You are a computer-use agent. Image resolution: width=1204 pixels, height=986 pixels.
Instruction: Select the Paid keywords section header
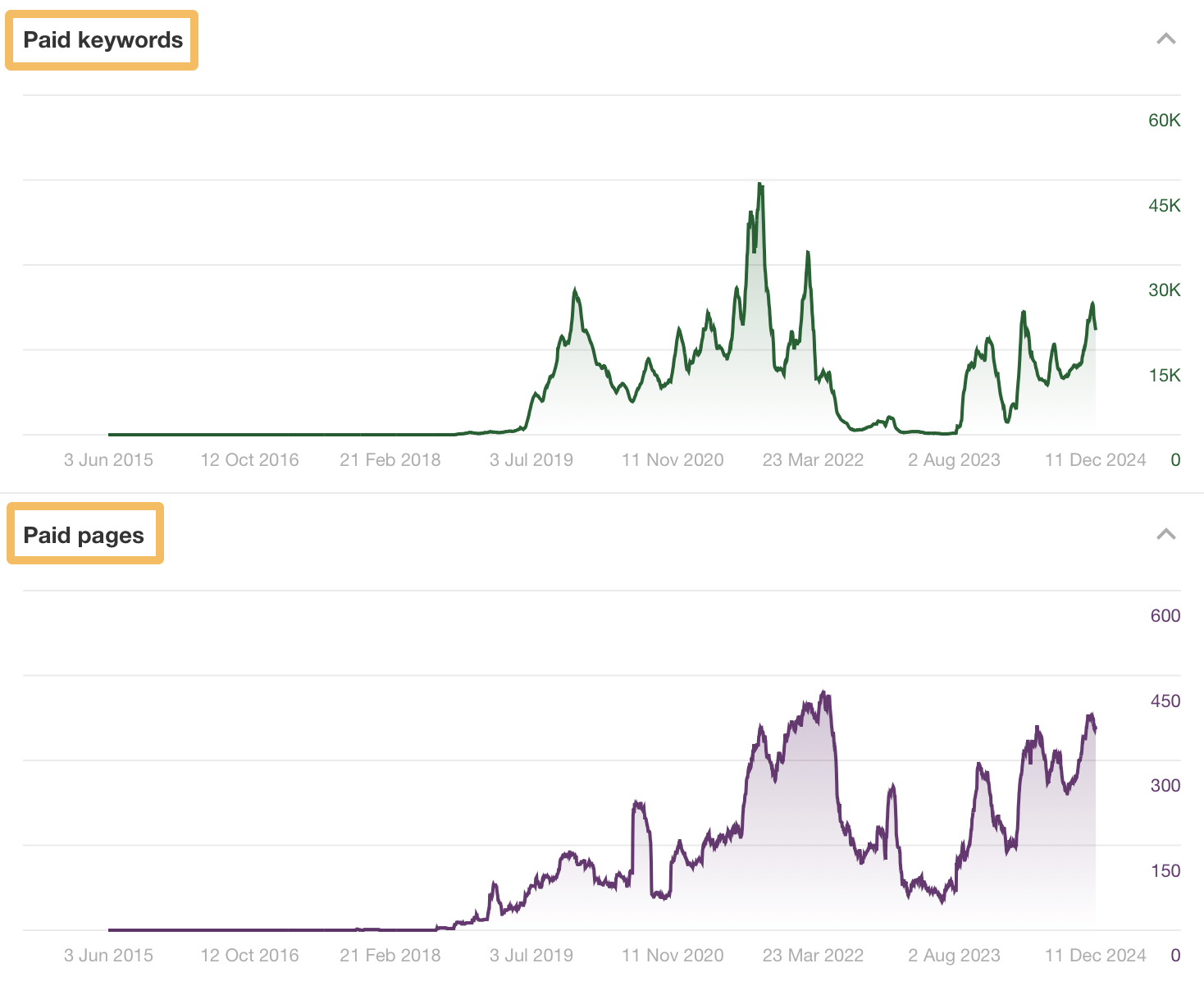pos(101,39)
